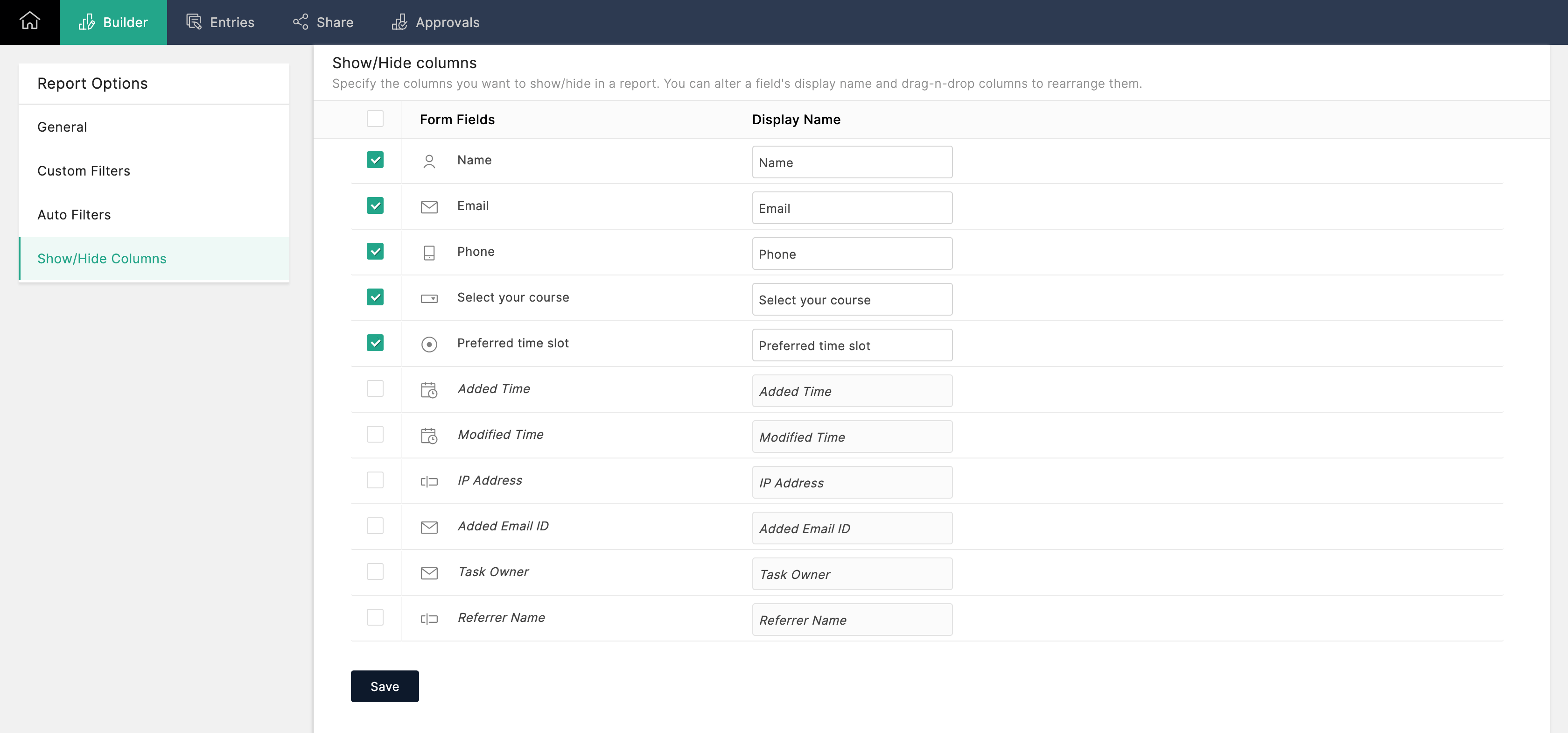Viewport: 1568px width, 733px height.
Task: Enable the Added Time column checkbox
Action: coord(375,388)
